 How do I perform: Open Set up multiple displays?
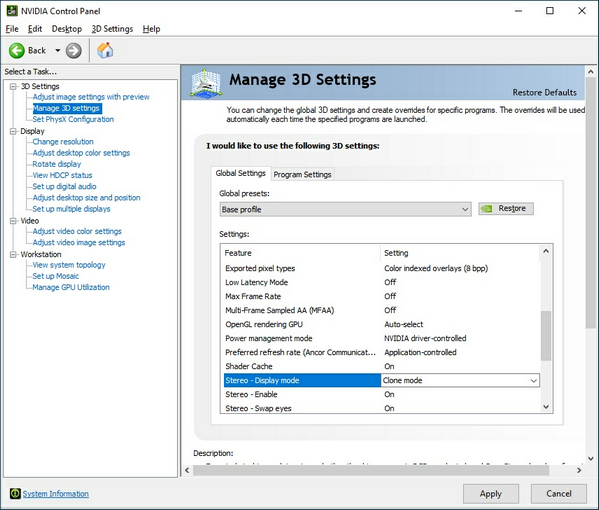pyautogui.click(x=71, y=209)
